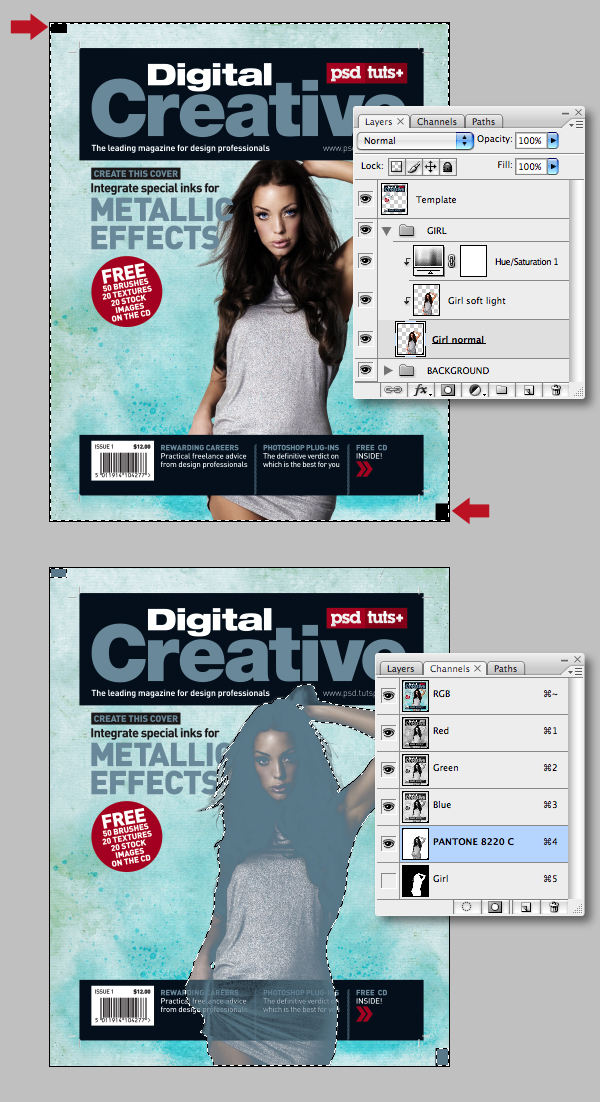
Task: Click Link layers icon in Layers panel
Action: pos(392,390)
